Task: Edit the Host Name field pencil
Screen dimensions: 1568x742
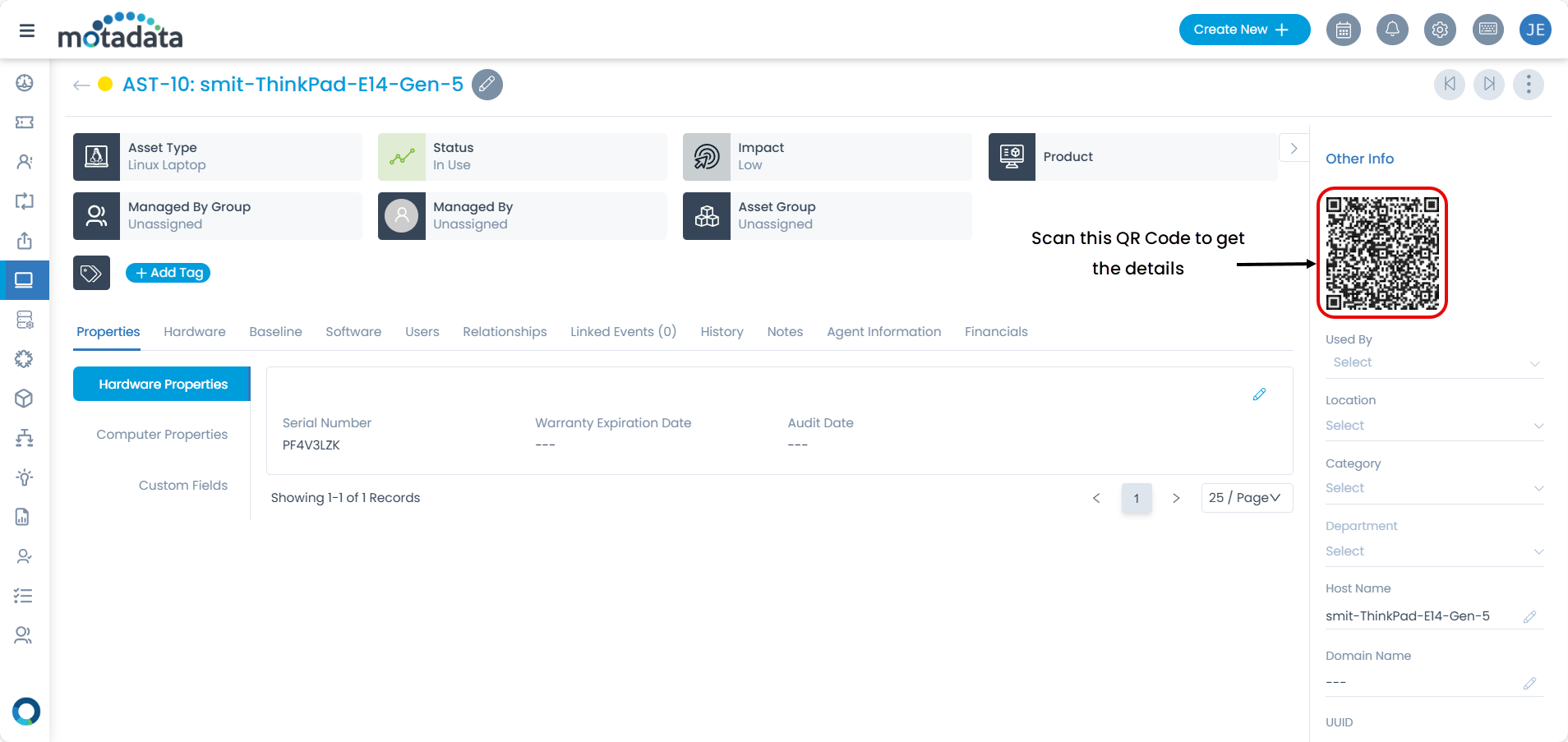Action: tap(1529, 616)
